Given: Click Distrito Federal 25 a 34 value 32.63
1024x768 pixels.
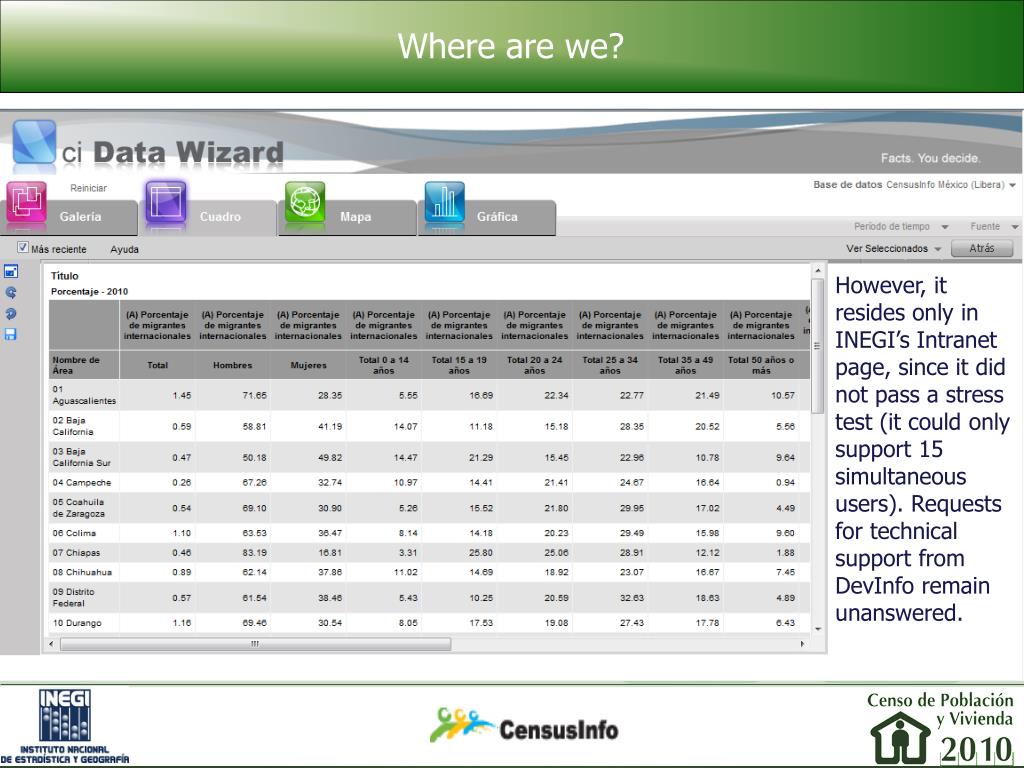Looking at the screenshot, I should (632, 598).
